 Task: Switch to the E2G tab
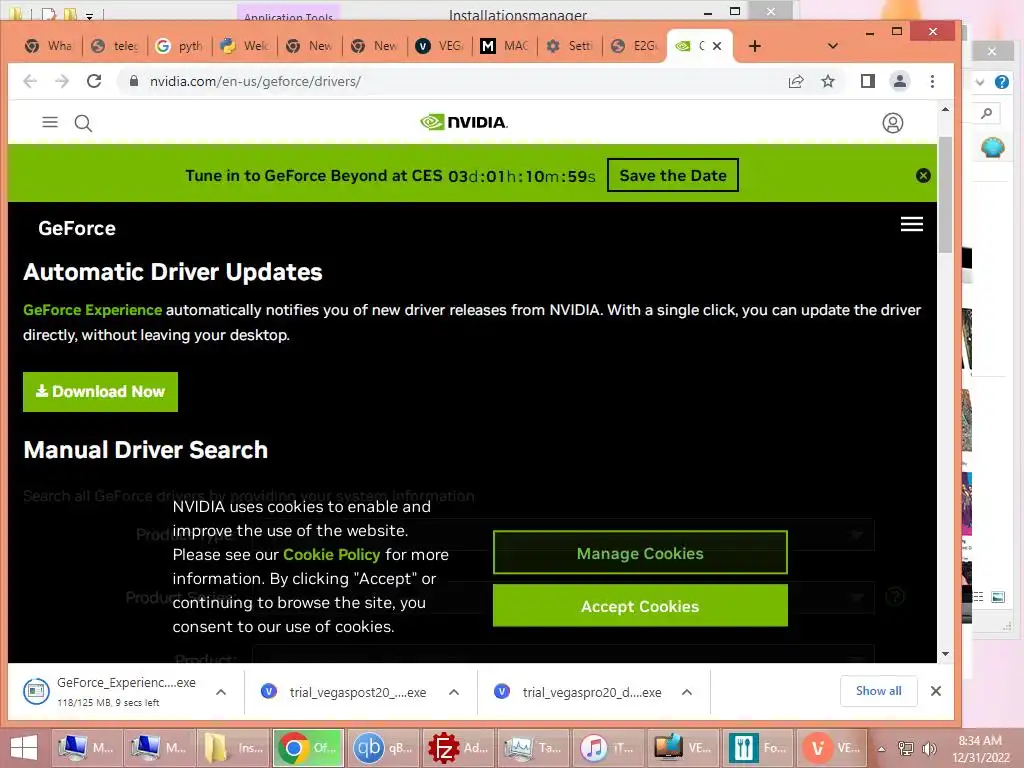(635, 46)
